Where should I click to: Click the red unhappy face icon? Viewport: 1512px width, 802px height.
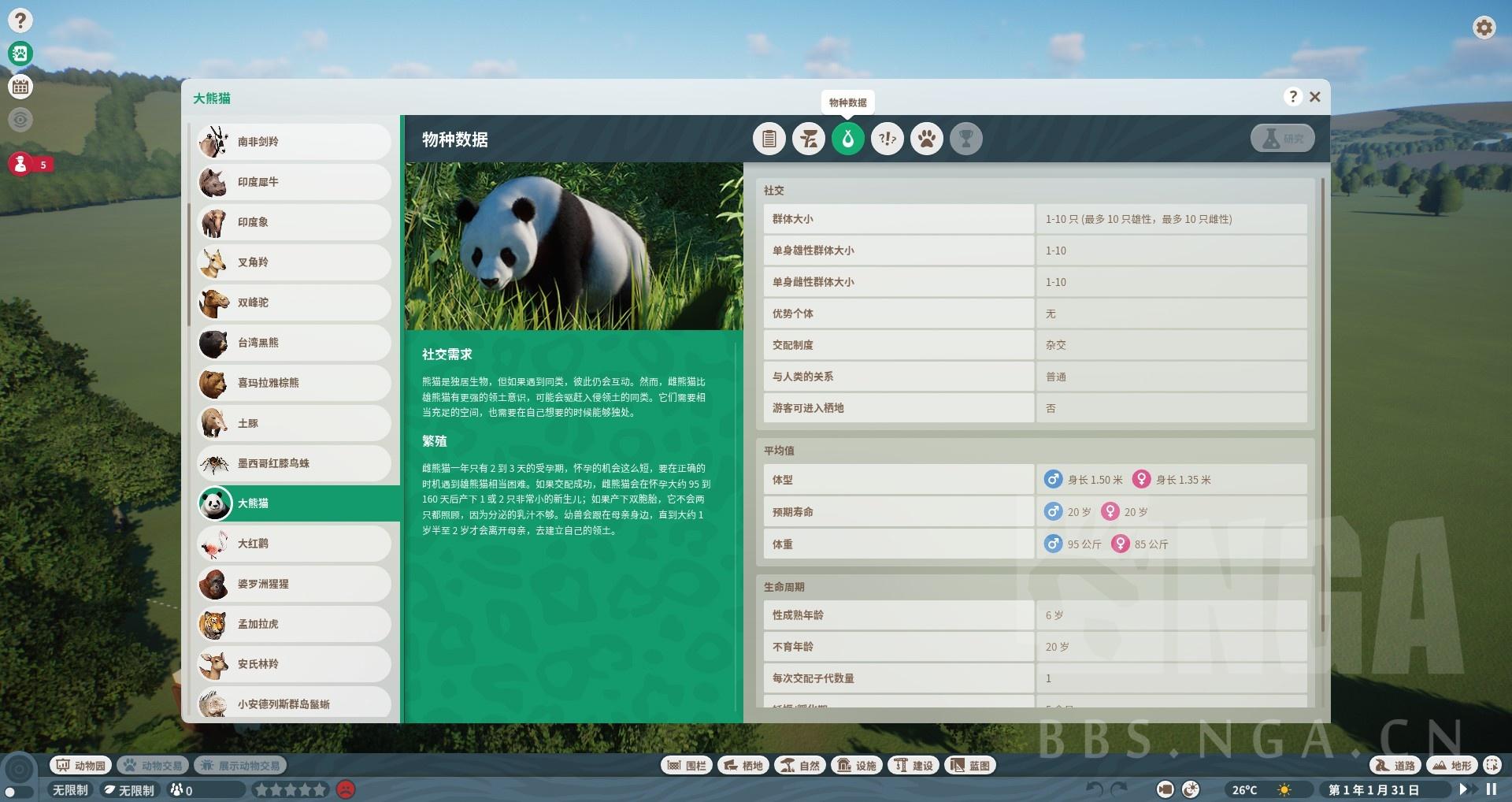click(346, 789)
